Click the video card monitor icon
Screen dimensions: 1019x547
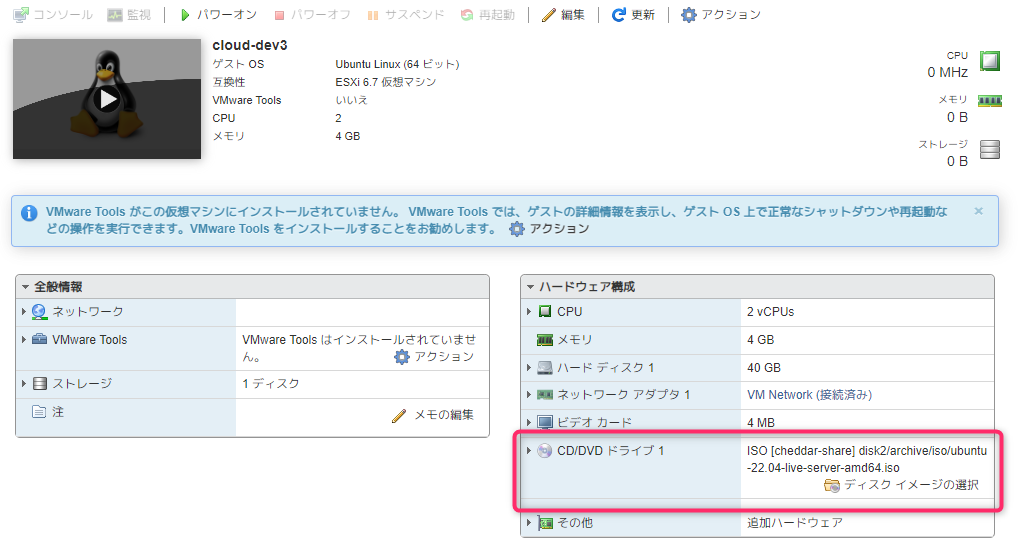(x=545, y=422)
